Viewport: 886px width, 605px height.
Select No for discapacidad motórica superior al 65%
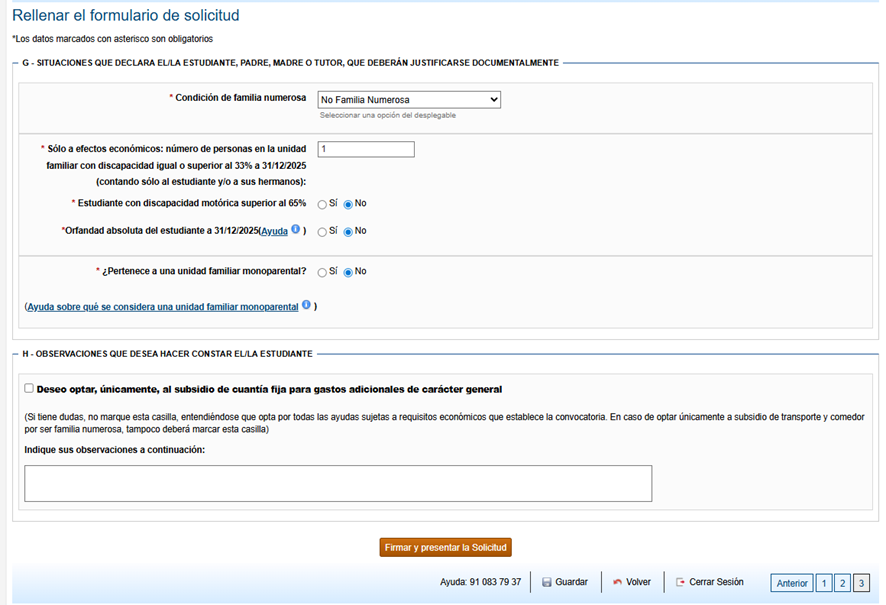348,204
